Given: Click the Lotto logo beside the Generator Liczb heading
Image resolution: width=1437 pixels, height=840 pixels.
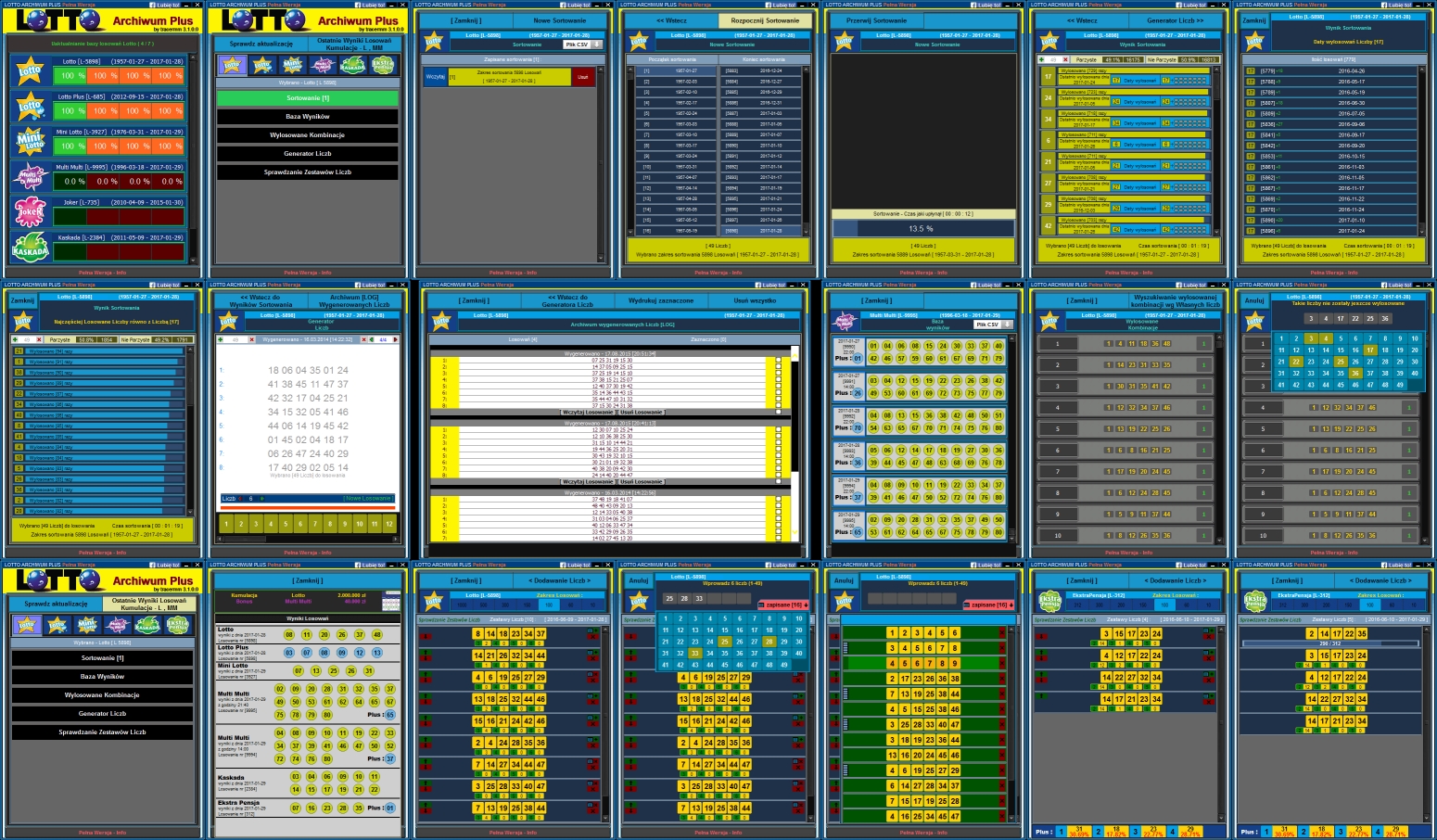Looking at the screenshot, I should point(228,322).
